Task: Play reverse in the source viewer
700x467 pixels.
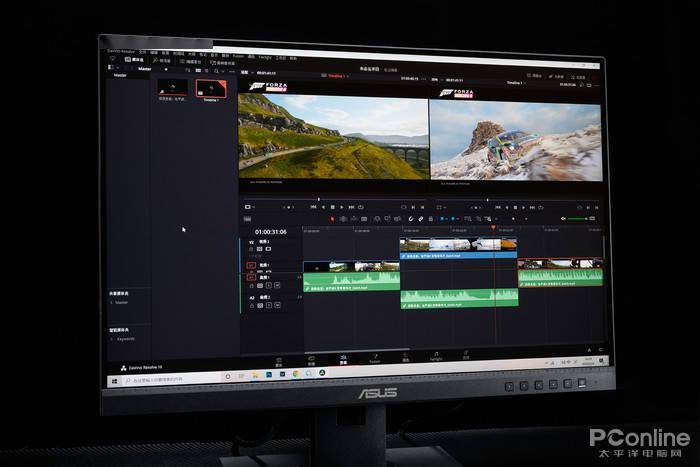Action: point(323,207)
